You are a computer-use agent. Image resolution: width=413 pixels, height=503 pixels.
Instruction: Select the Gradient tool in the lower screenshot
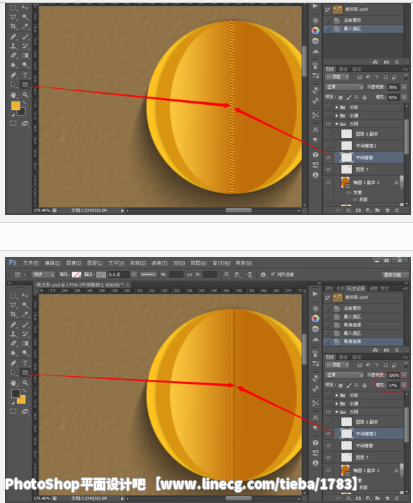[x=25, y=343]
